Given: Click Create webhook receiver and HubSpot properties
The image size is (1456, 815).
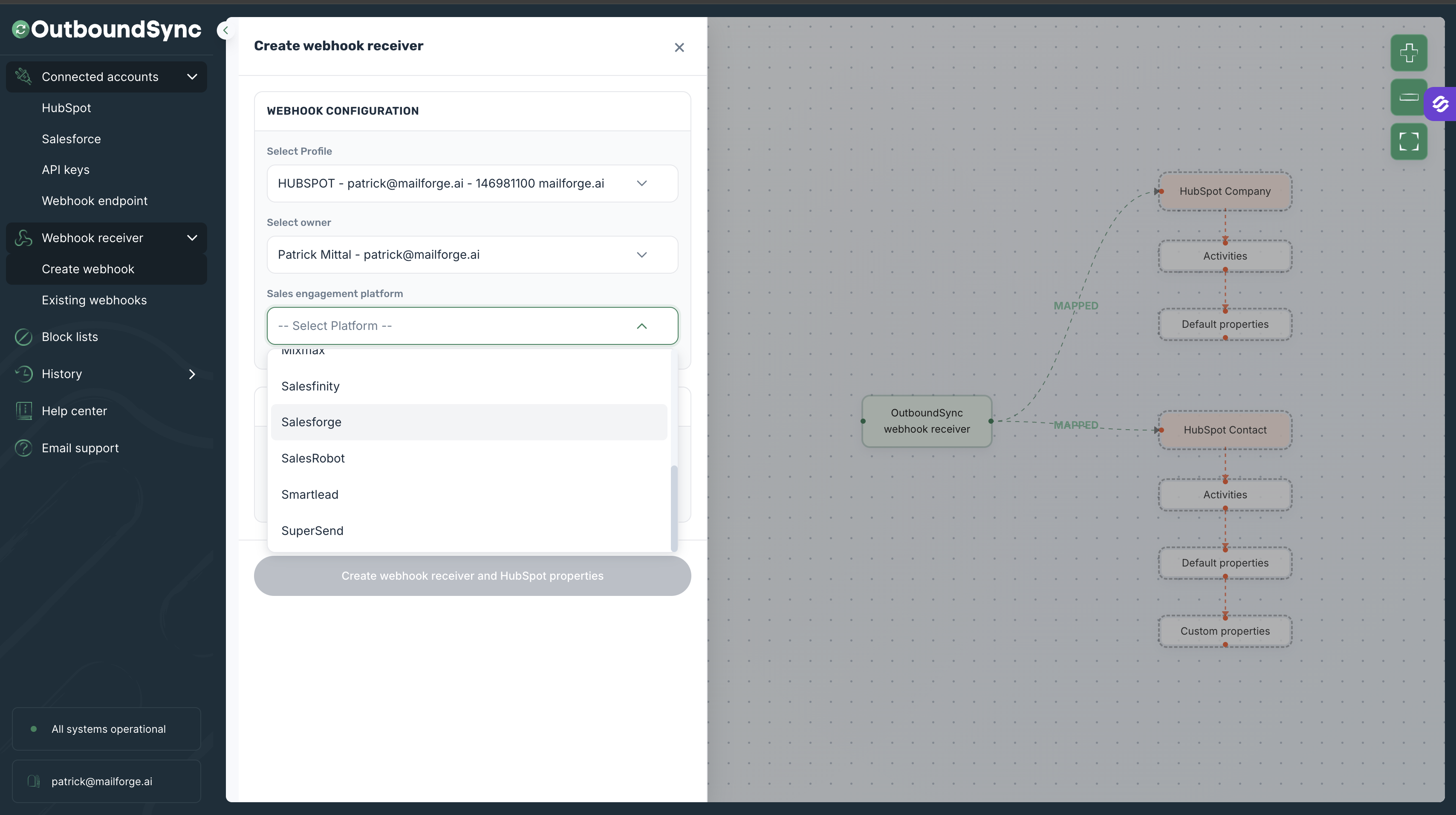Looking at the screenshot, I should click(x=472, y=576).
